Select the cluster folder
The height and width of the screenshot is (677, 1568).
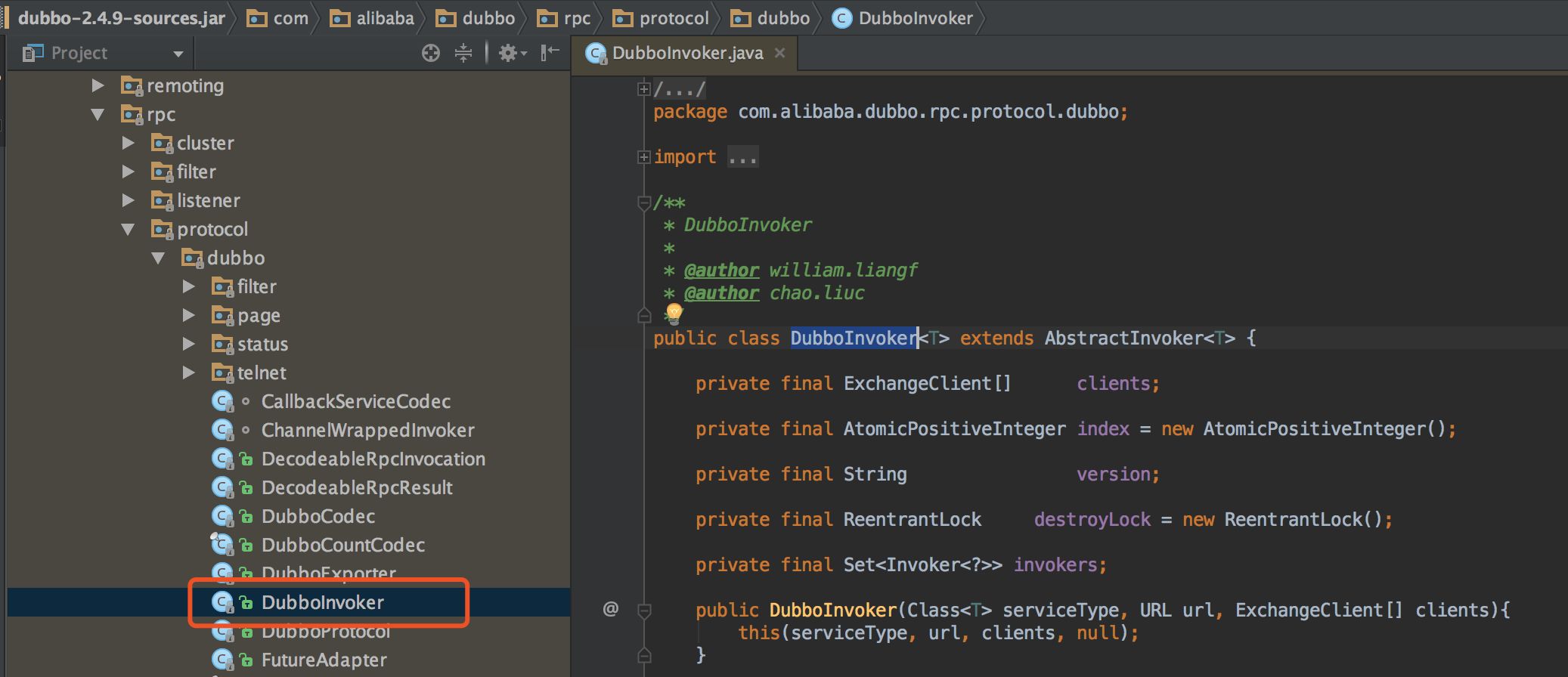point(206,143)
